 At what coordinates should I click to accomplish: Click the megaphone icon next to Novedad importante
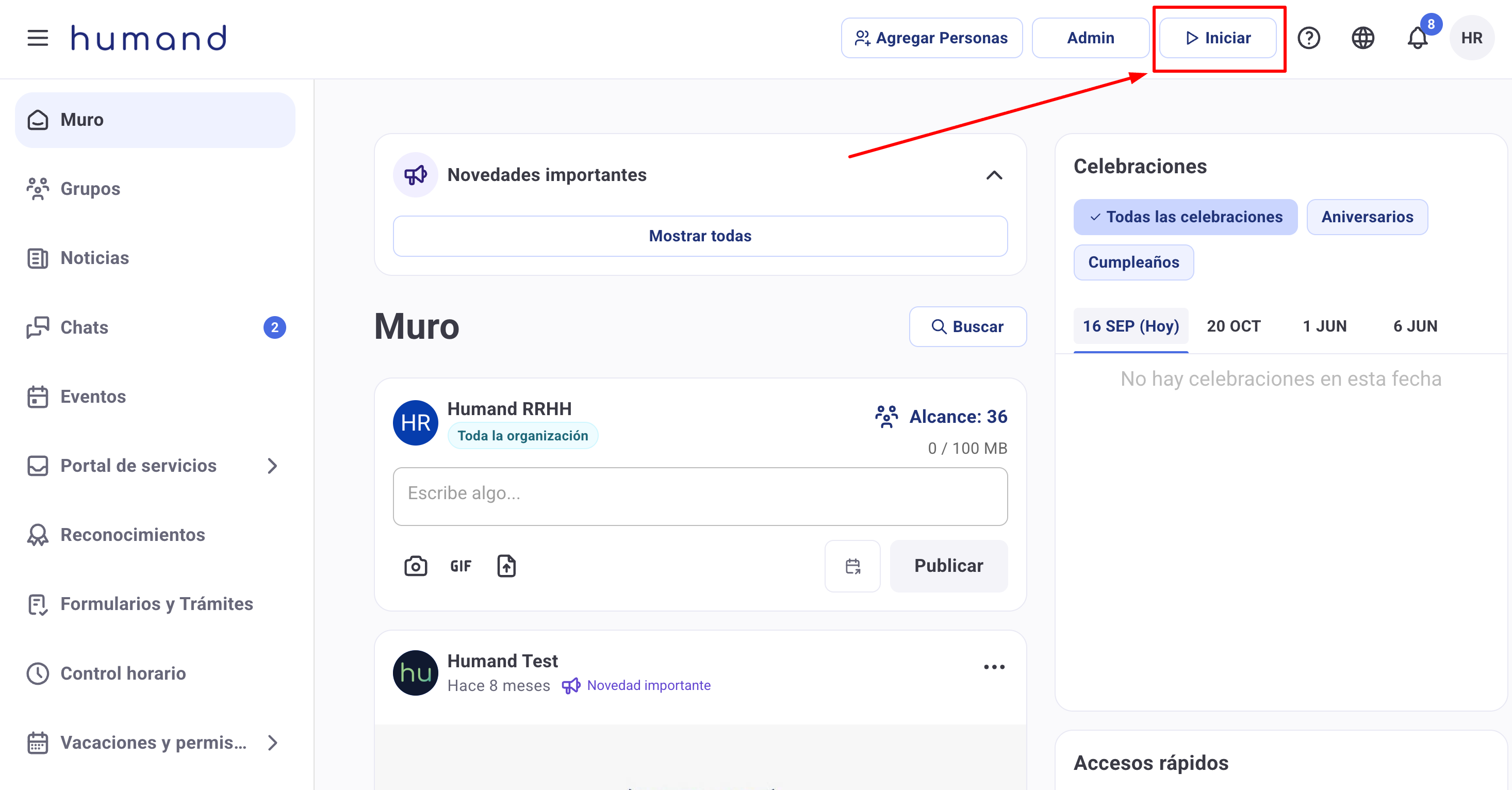570,685
